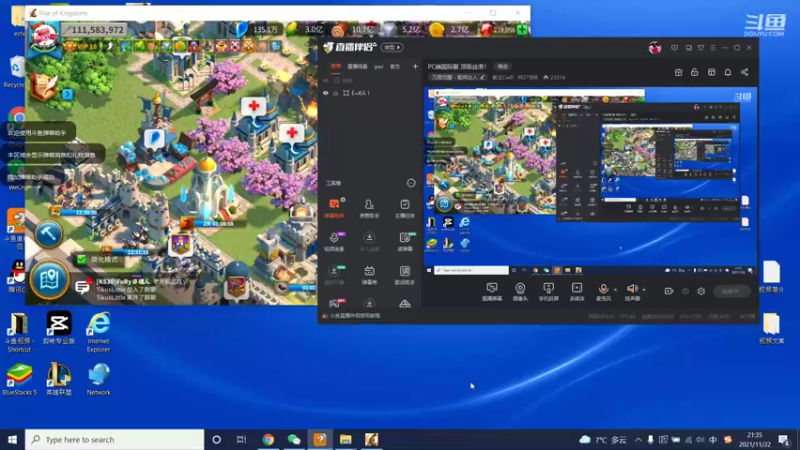Open the in-game chat bubble icon

82,287
